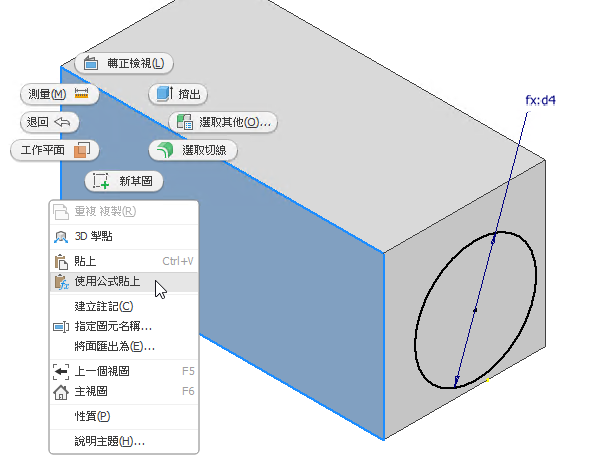This screenshot has width=609, height=461.
Task: Click the 退回 undo arrow icon
Action: (x=62, y=122)
